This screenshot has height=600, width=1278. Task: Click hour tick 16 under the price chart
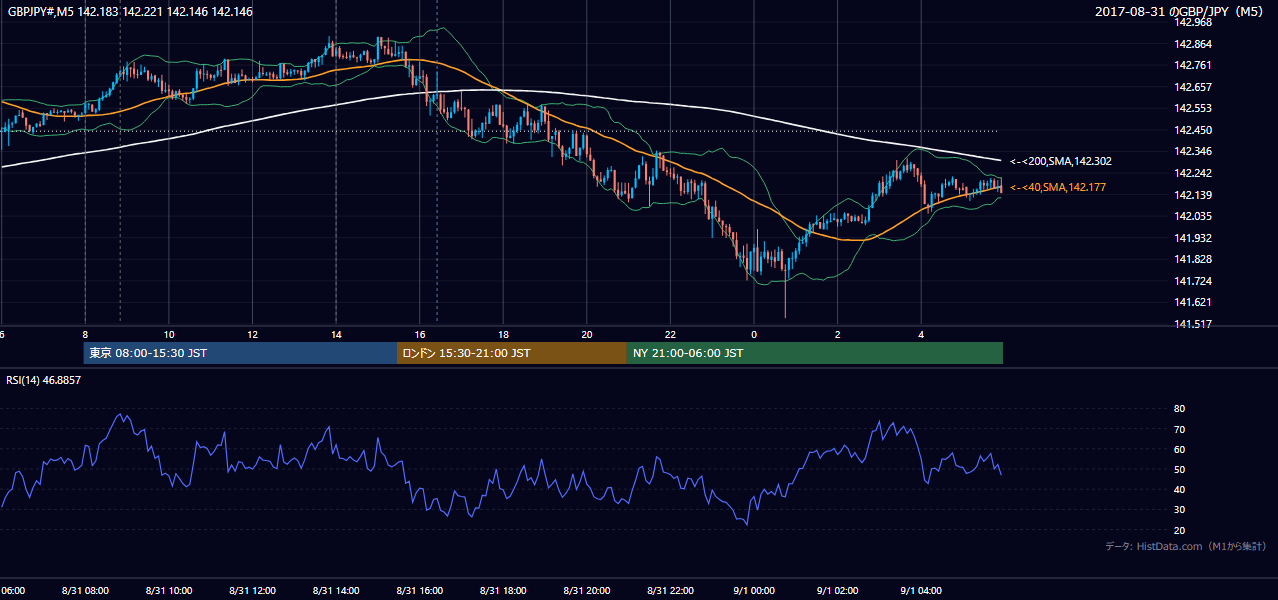click(x=420, y=334)
